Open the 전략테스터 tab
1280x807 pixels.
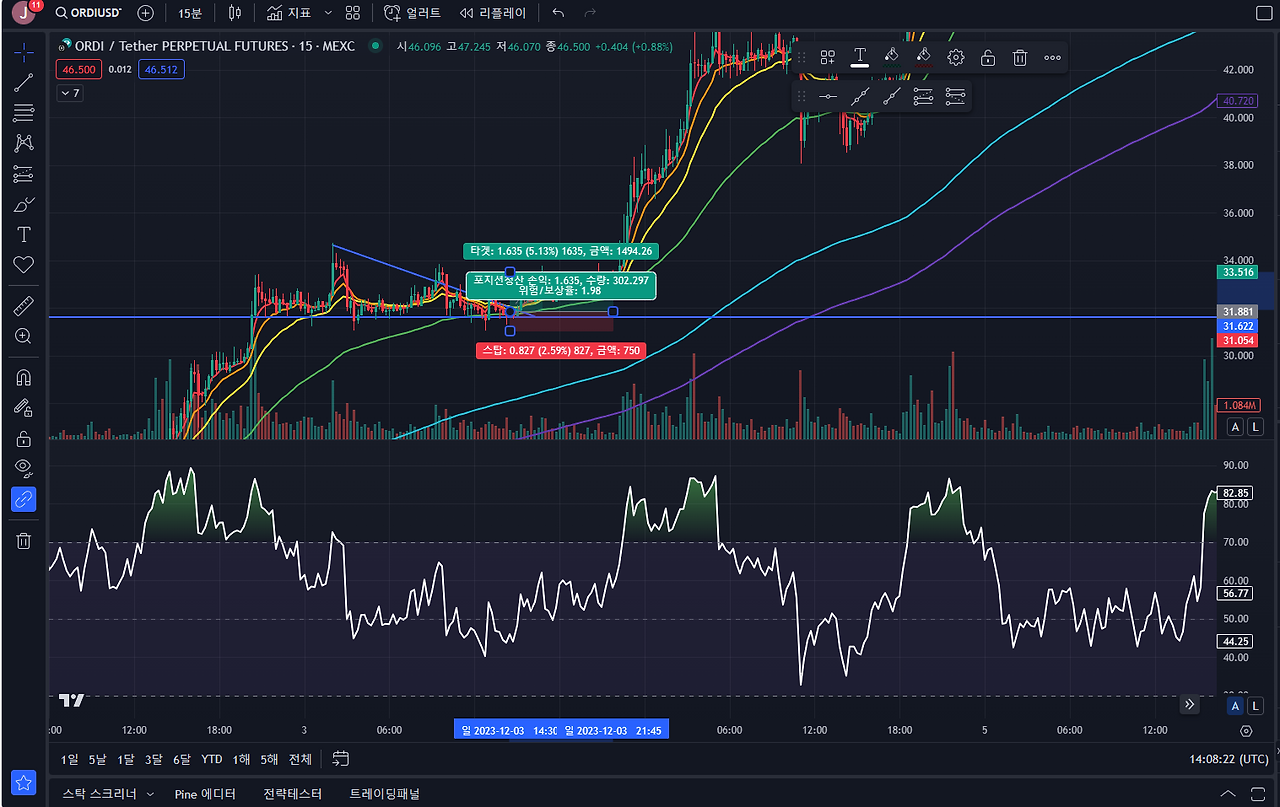[x=292, y=794]
